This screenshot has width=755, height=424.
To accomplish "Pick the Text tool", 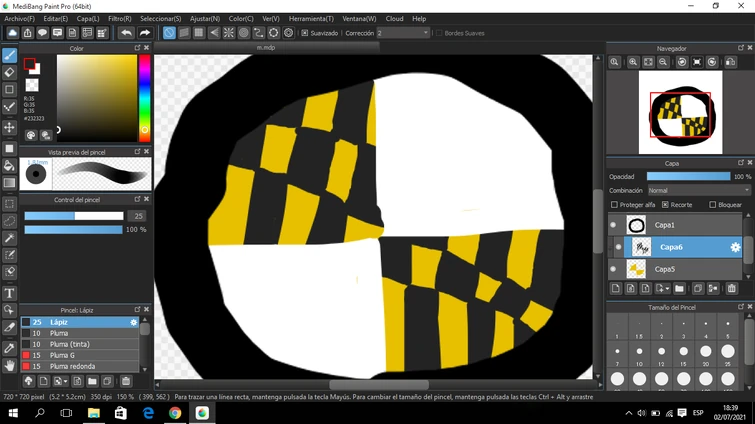I will click(x=10, y=293).
